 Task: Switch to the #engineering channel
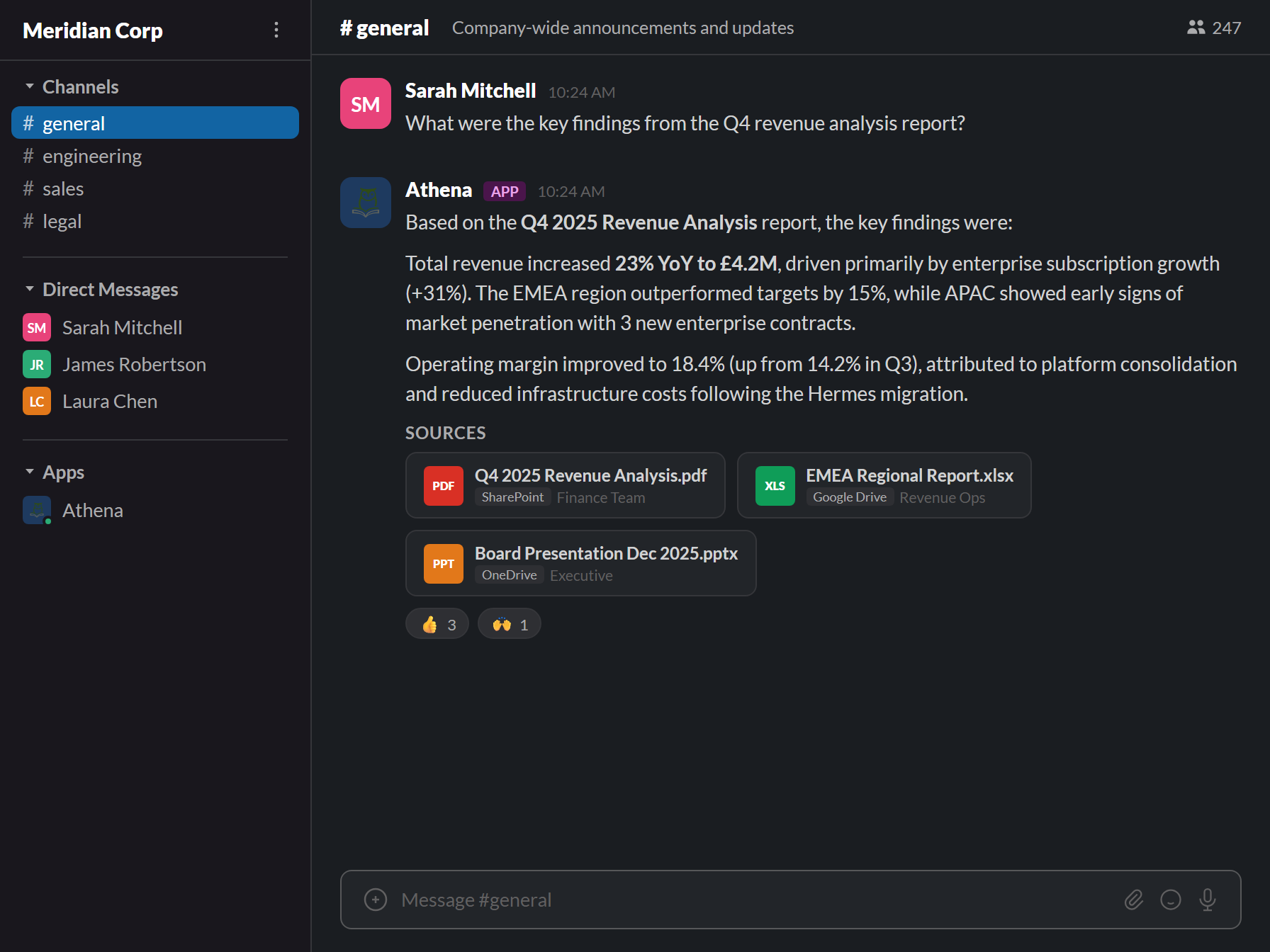click(x=91, y=156)
